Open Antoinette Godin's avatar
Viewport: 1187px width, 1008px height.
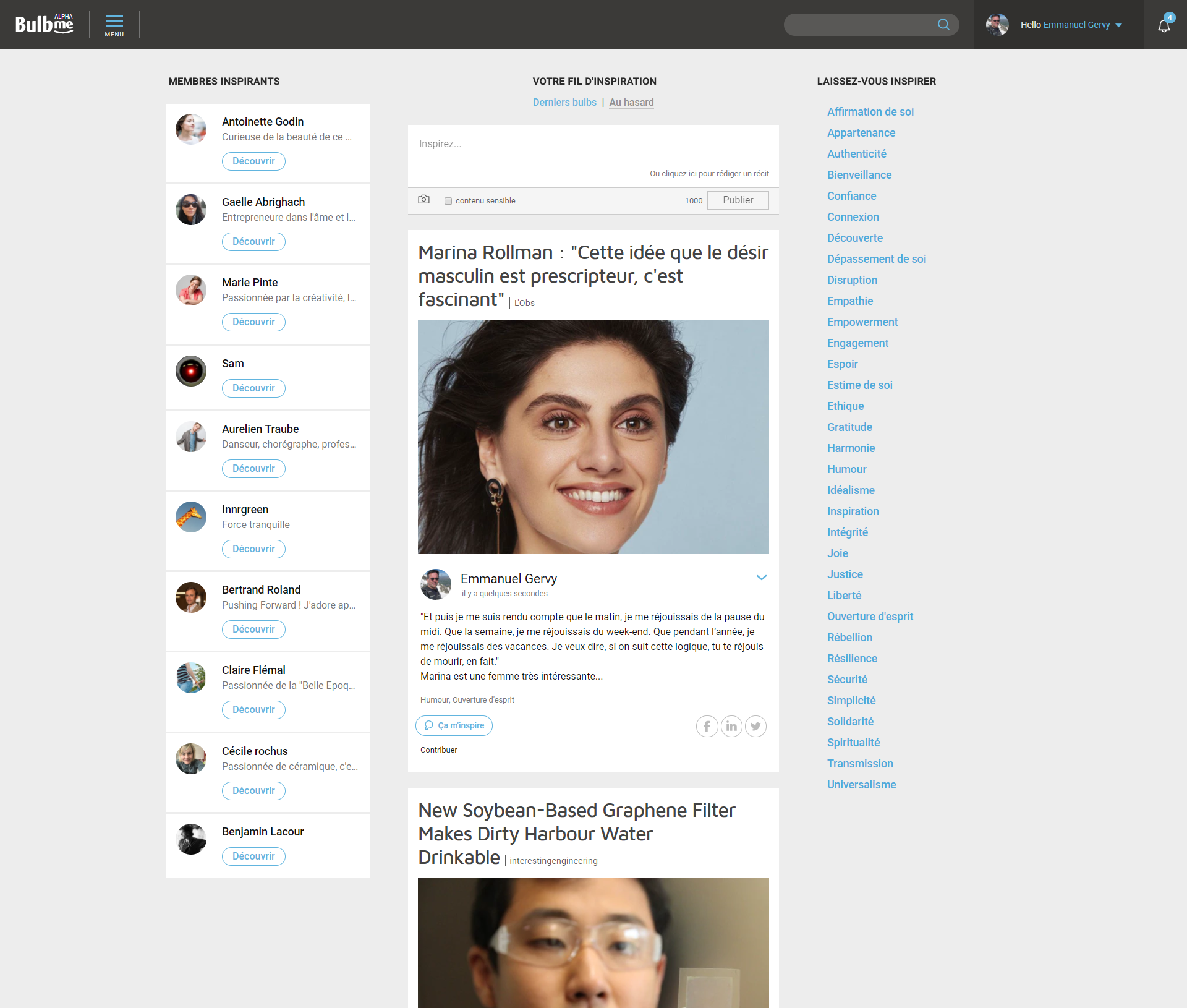[x=191, y=129]
